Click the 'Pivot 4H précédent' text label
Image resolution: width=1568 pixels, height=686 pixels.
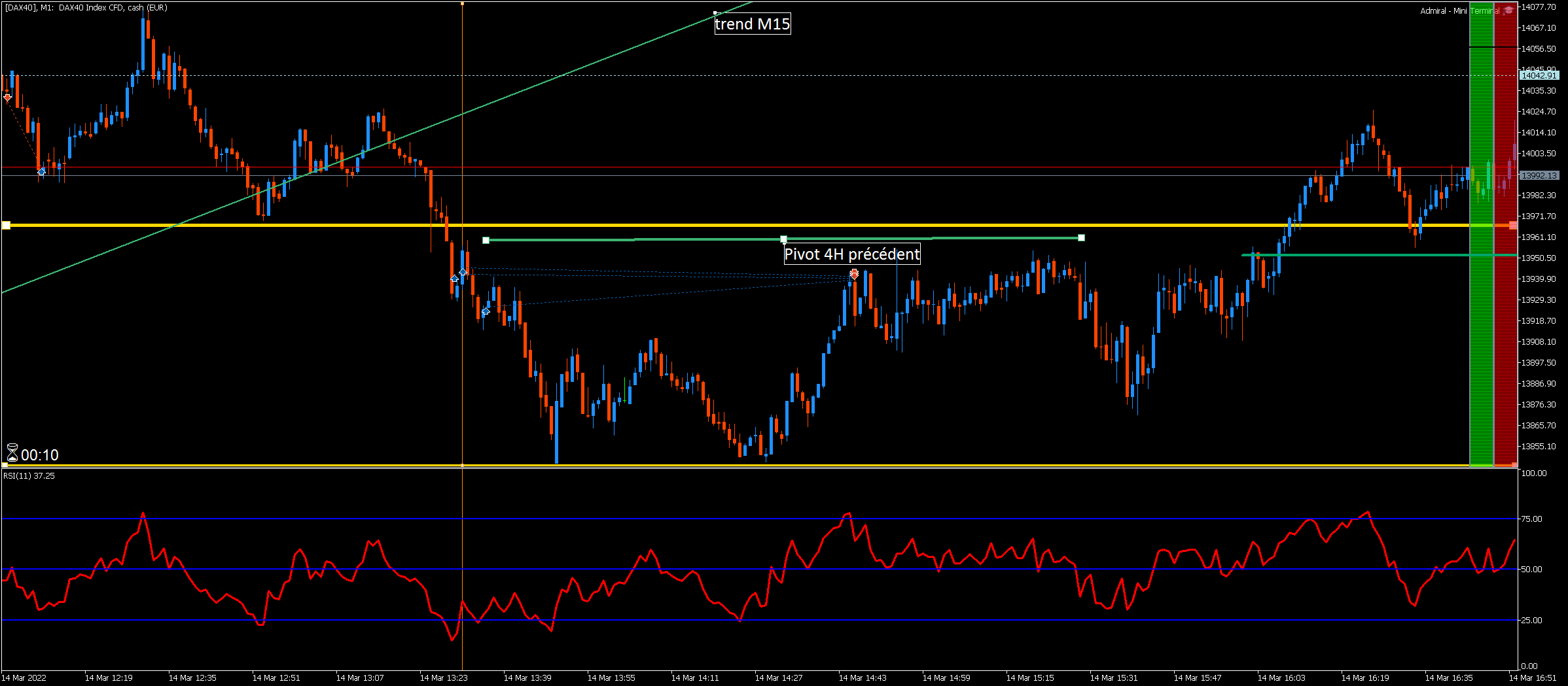click(852, 254)
